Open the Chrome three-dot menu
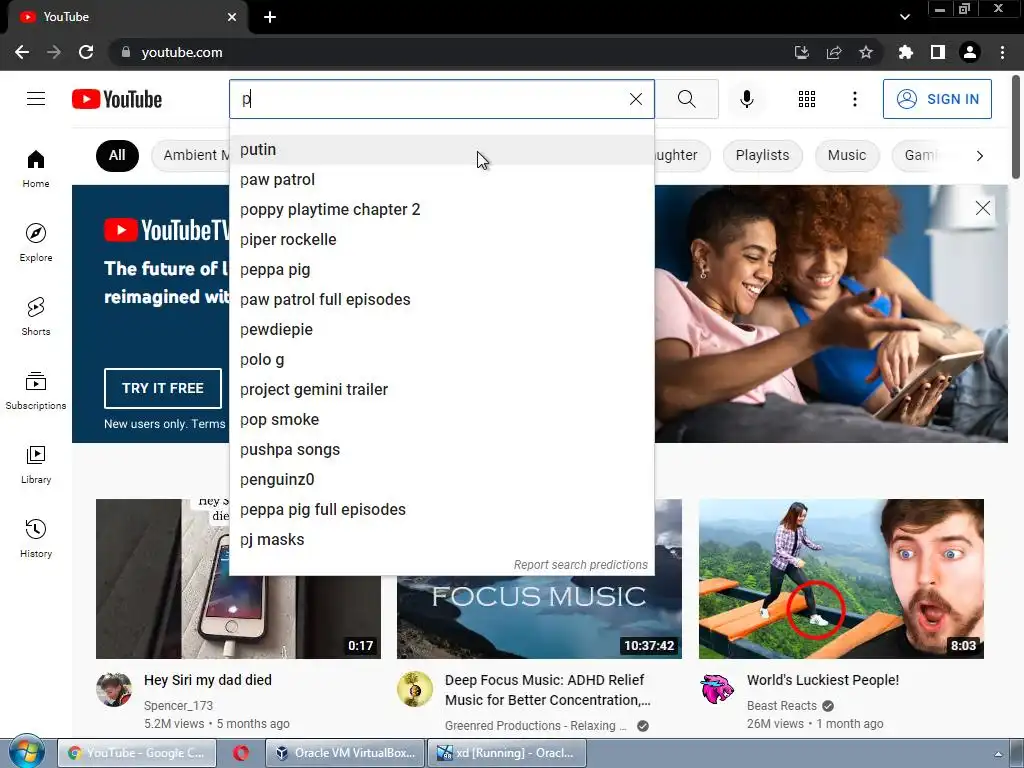 pos(1002,52)
